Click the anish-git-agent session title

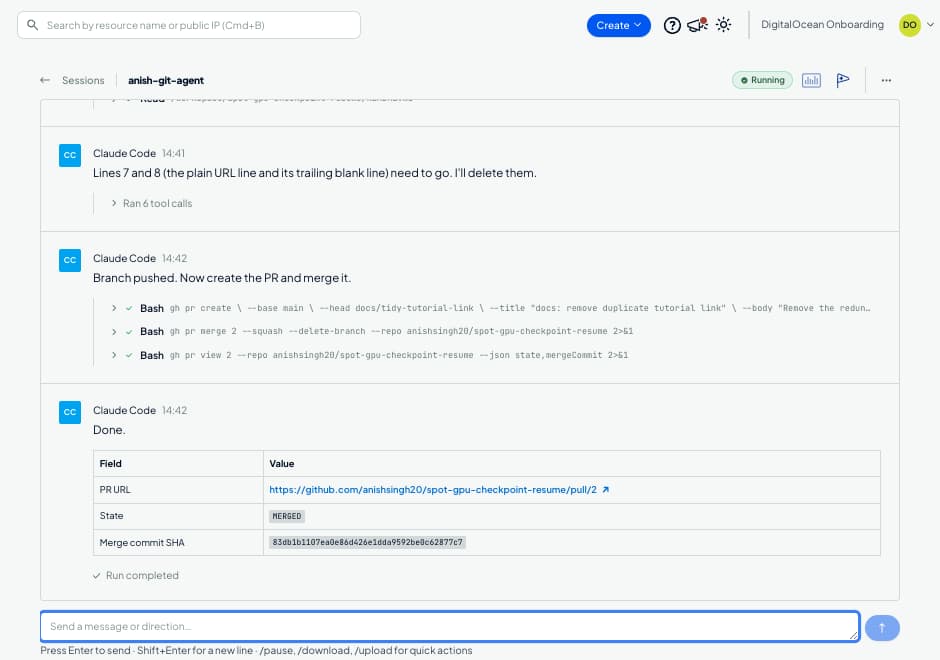(x=166, y=80)
